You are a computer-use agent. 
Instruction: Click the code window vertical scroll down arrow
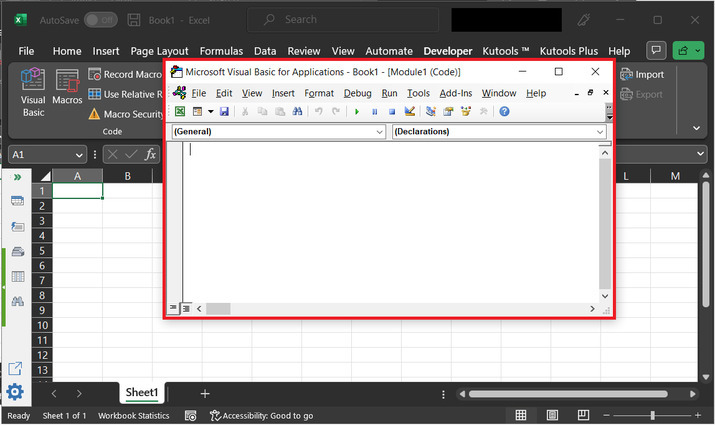(x=605, y=296)
